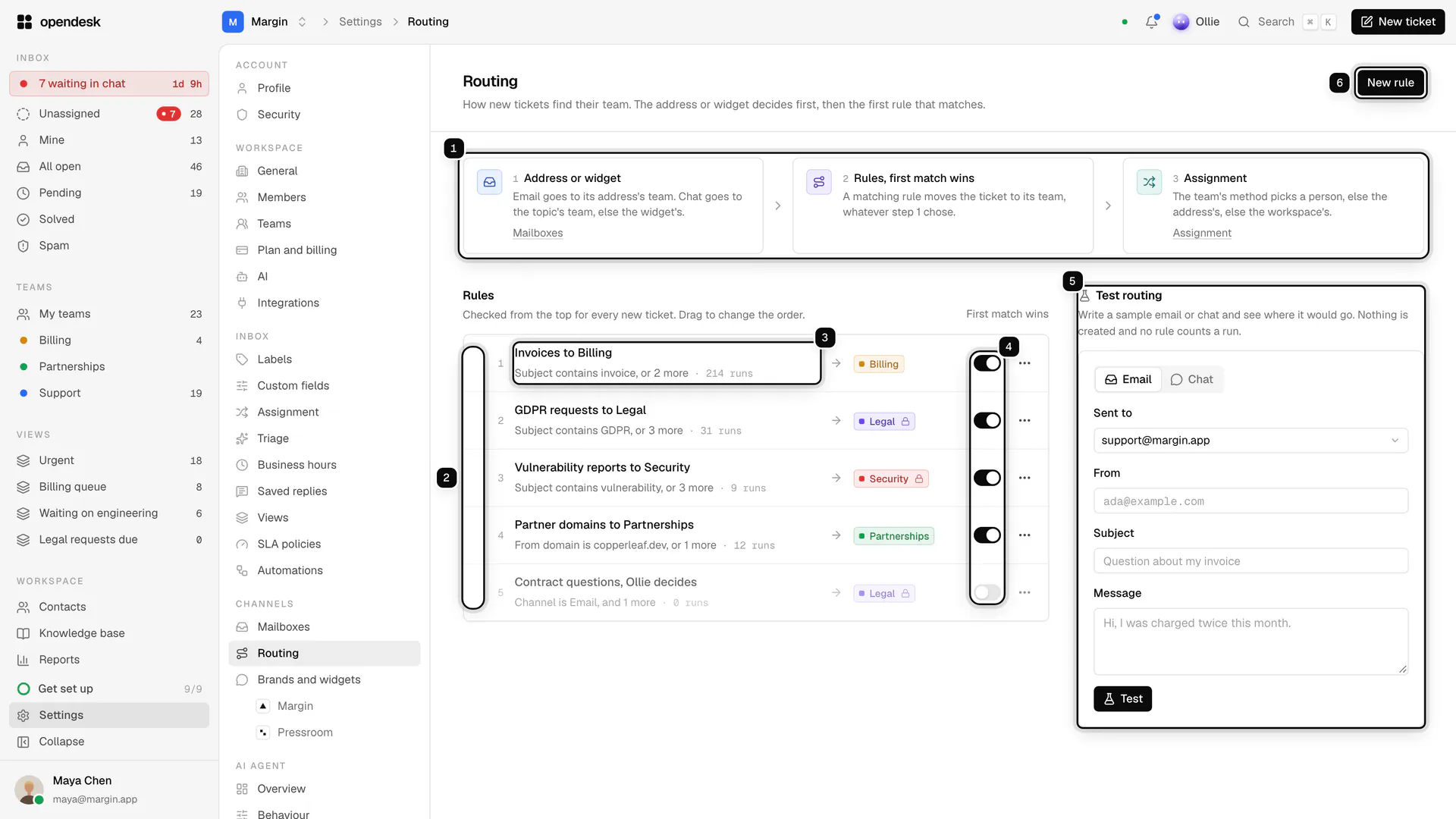The height and width of the screenshot is (819, 1456).
Task: Open Ollie's avatar in the header
Action: (x=1181, y=22)
